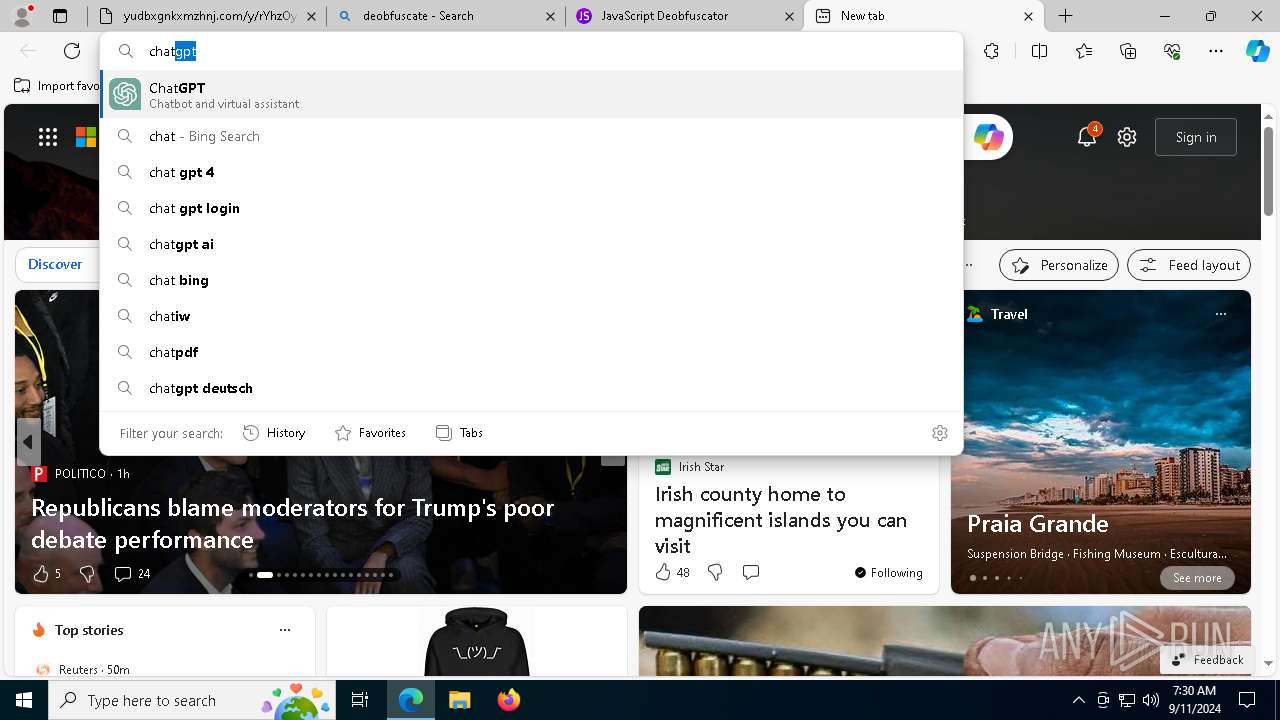Open Browser essentials heart icon
The height and width of the screenshot is (720, 1280).
point(1172,51)
